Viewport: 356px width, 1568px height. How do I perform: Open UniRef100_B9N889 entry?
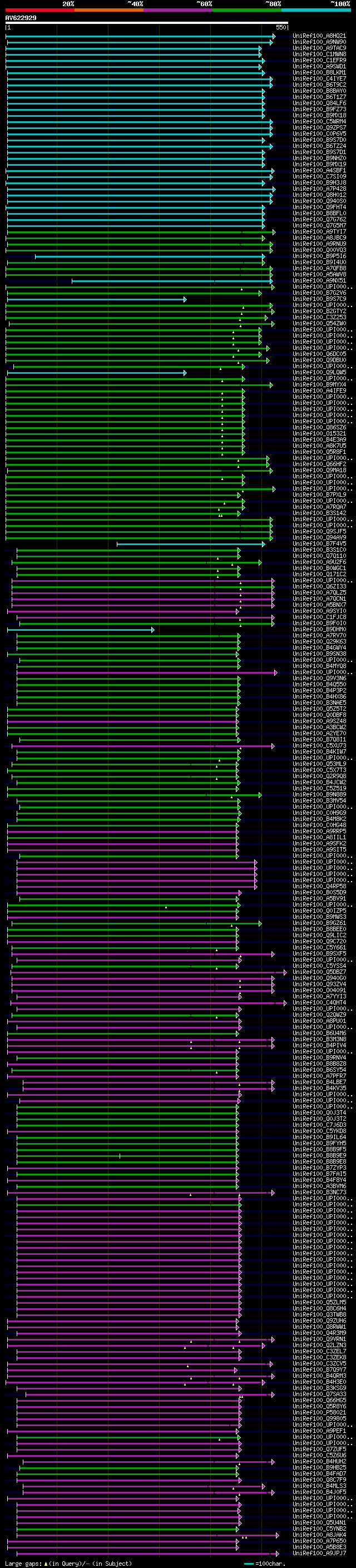click(x=319, y=795)
